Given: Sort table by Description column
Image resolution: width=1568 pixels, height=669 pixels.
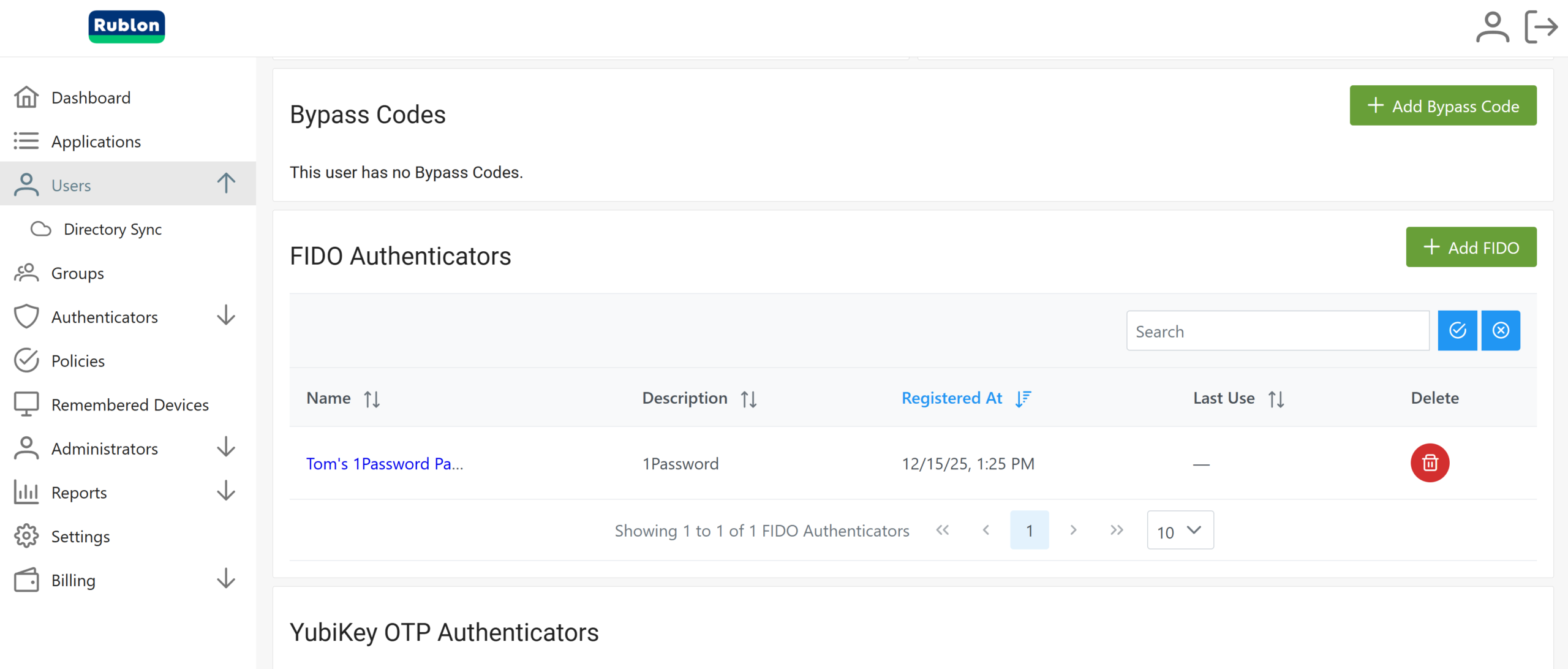Looking at the screenshot, I should pyautogui.click(x=748, y=399).
